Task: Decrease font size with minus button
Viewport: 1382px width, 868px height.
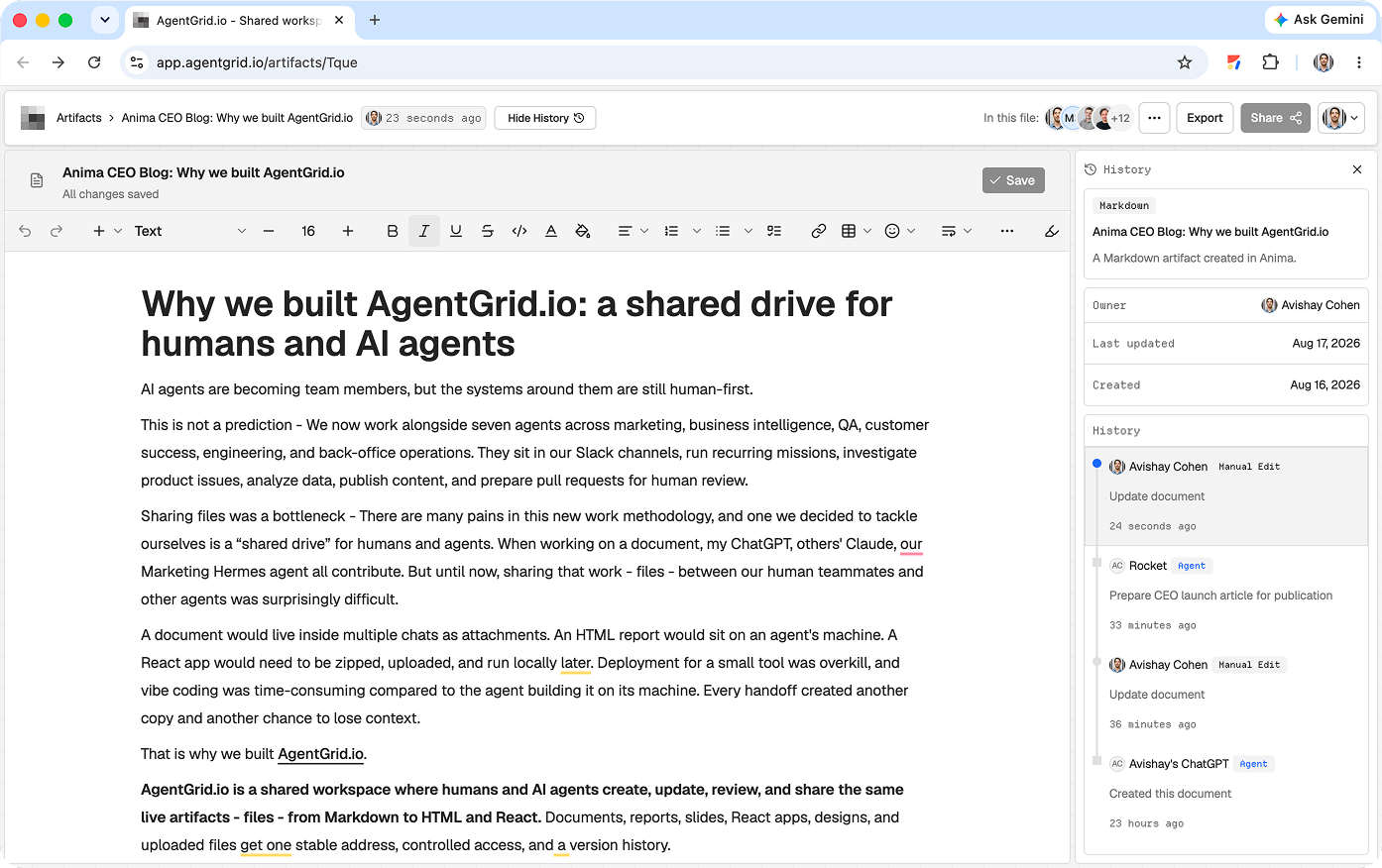Action: point(269,231)
